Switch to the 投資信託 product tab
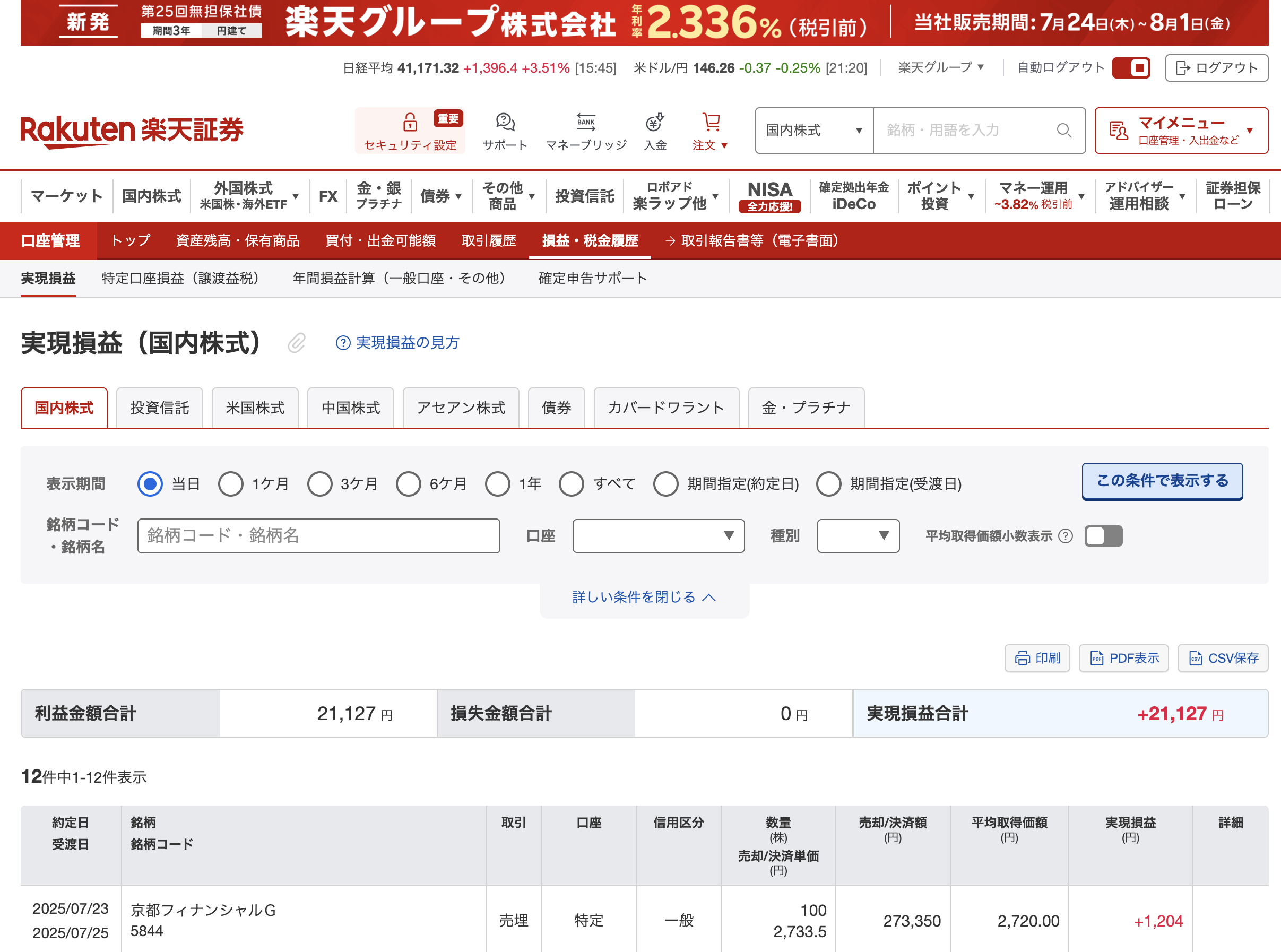Viewport: 1281px width, 952px height. point(160,408)
